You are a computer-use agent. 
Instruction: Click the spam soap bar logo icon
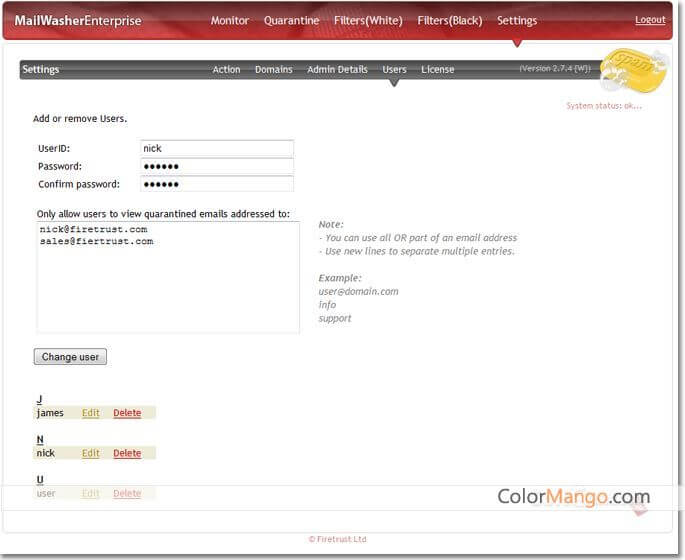click(x=631, y=70)
